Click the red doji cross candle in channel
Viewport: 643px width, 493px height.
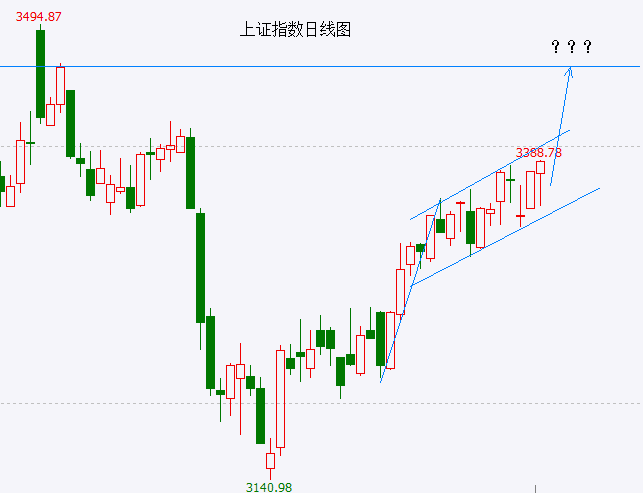520,216
